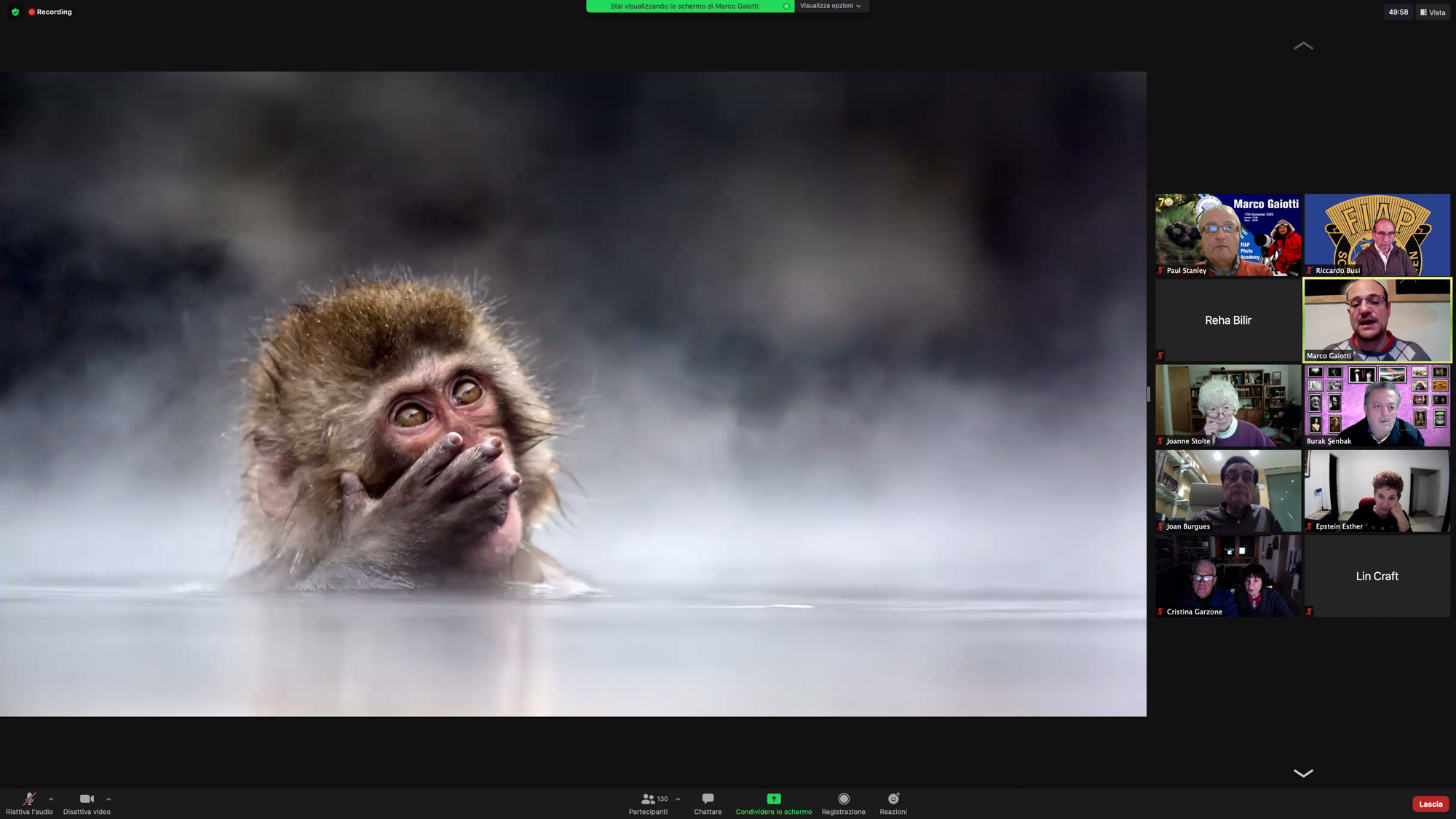Open the Partecipanti panel

coord(647,799)
